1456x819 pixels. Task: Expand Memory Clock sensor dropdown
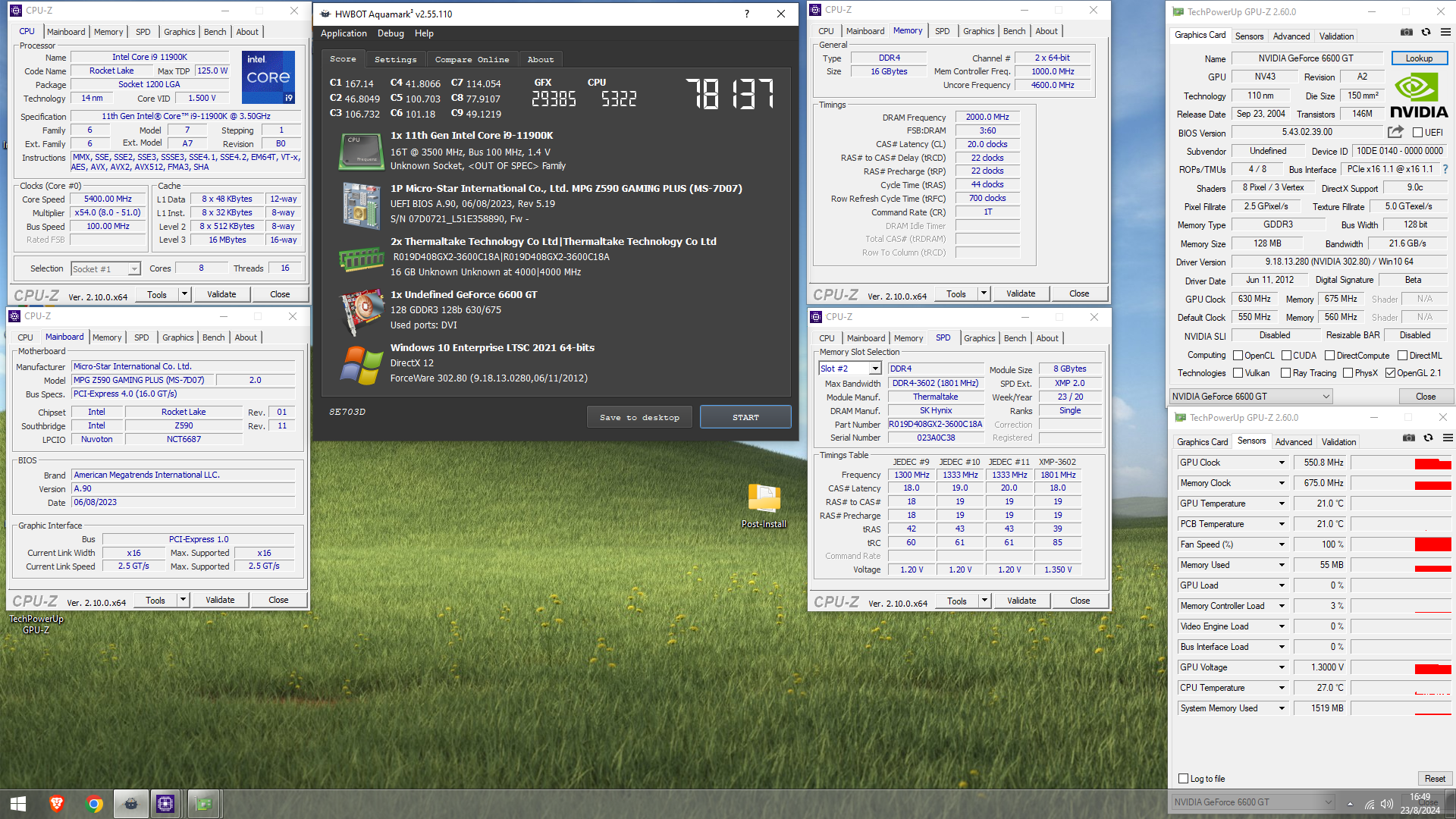[1282, 483]
